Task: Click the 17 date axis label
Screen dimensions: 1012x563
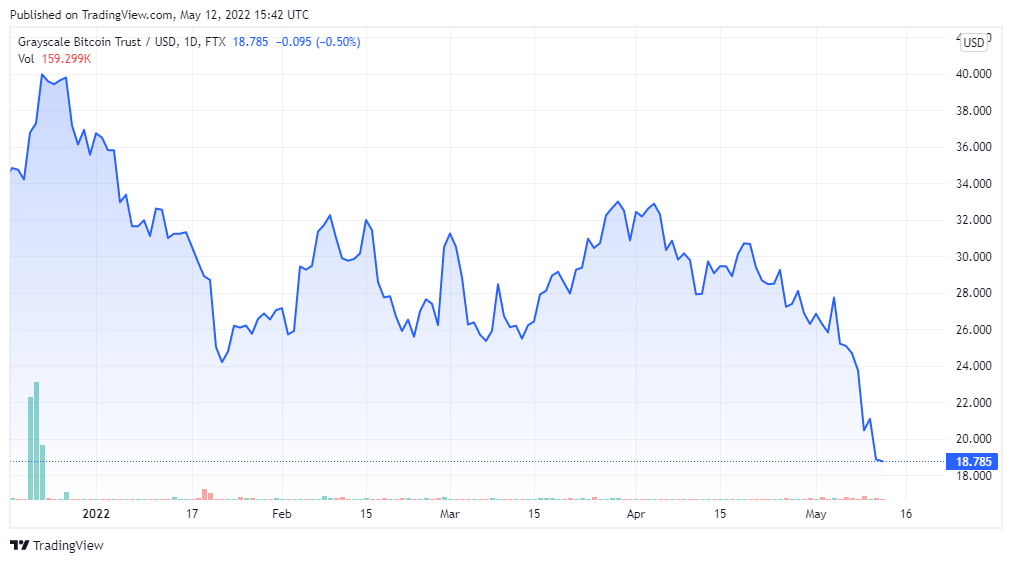Action: click(x=192, y=514)
